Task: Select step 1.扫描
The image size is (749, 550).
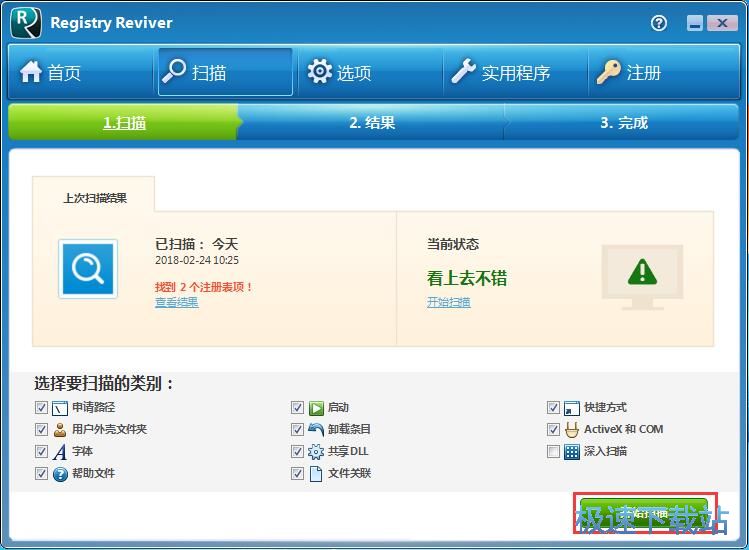Action: point(124,123)
